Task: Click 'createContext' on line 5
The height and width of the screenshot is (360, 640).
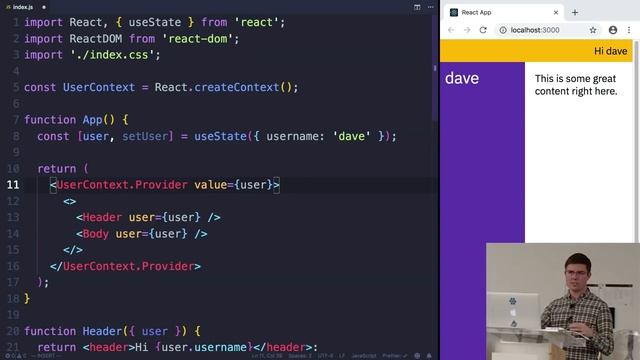Action: [237, 87]
